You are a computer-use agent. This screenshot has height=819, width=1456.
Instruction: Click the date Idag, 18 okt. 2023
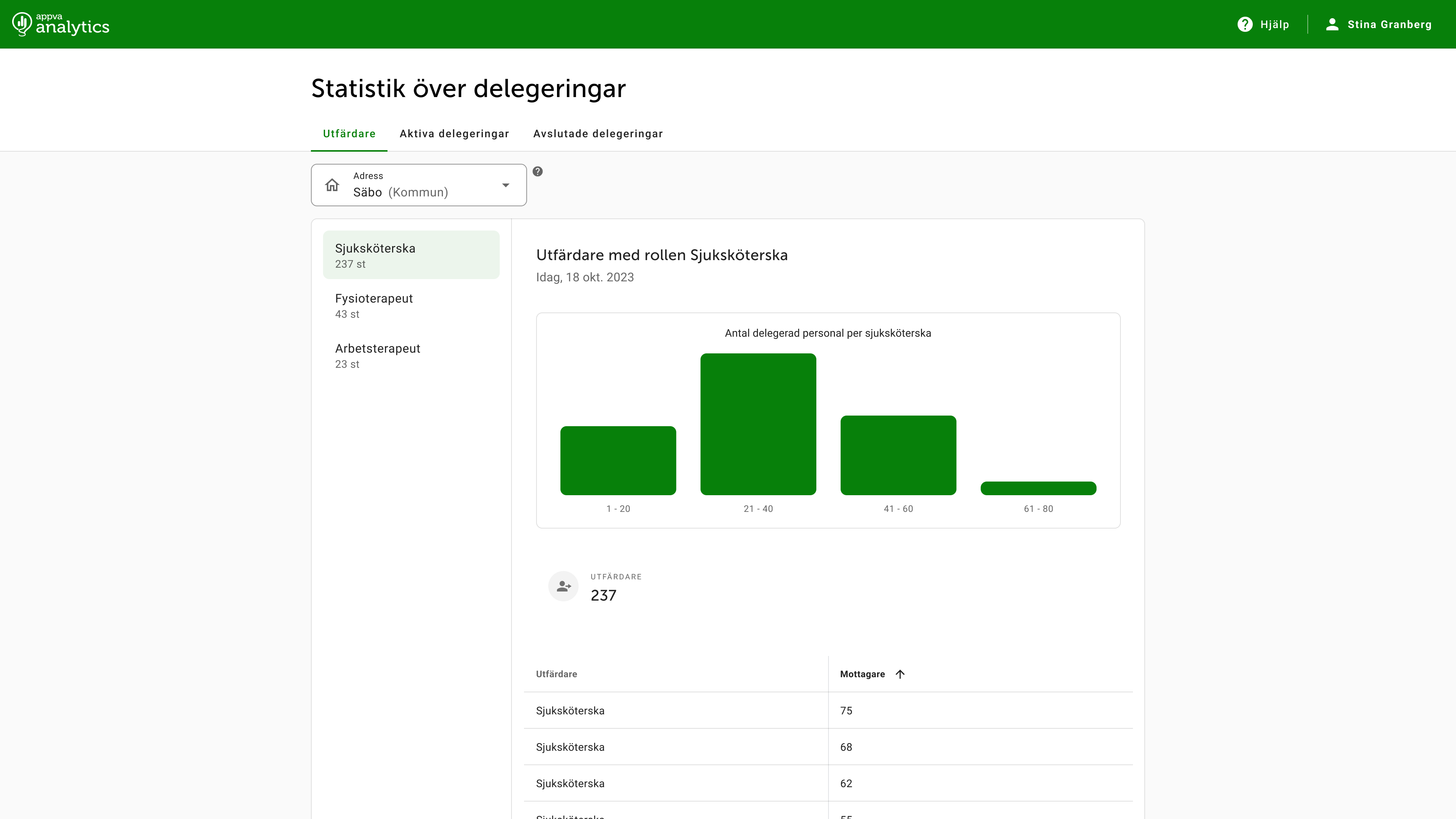[x=585, y=278]
